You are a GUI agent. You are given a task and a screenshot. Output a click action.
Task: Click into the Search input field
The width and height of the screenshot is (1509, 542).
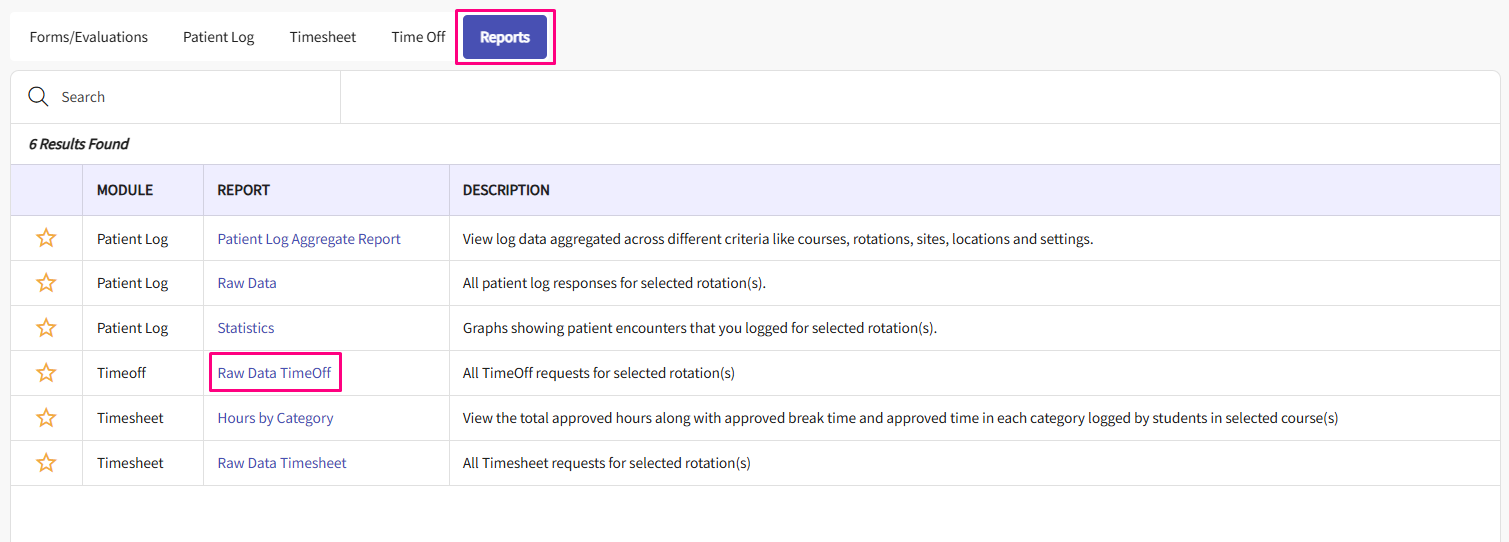click(x=190, y=97)
